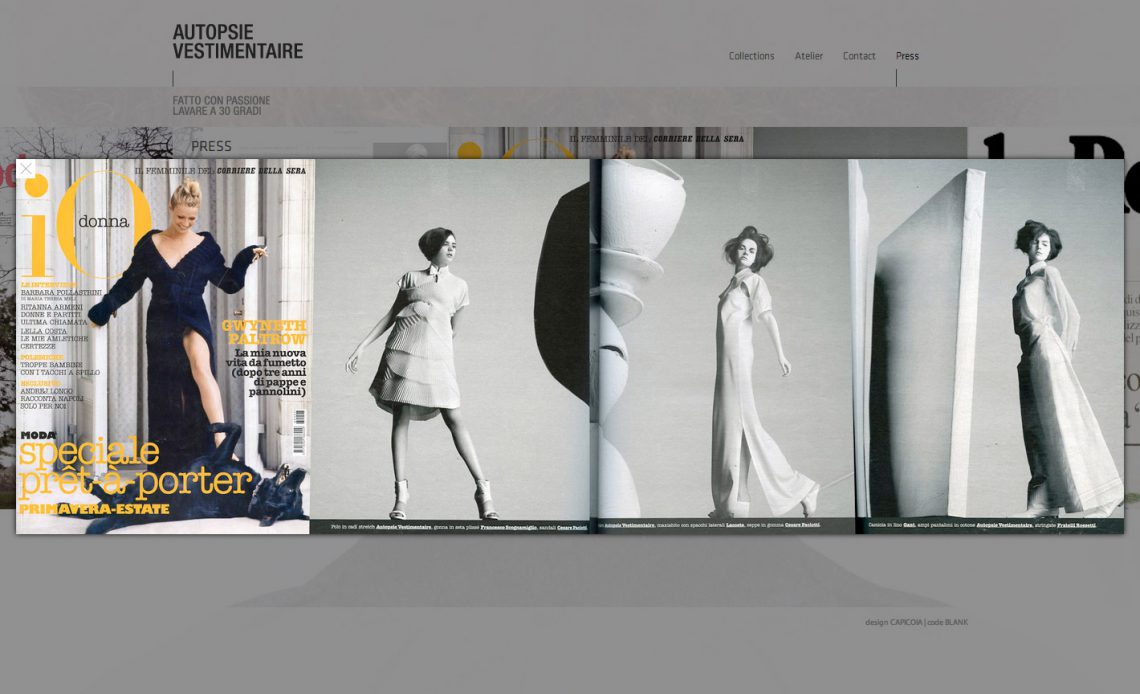
Task: Go to the Contact page
Action: (859, 56)
